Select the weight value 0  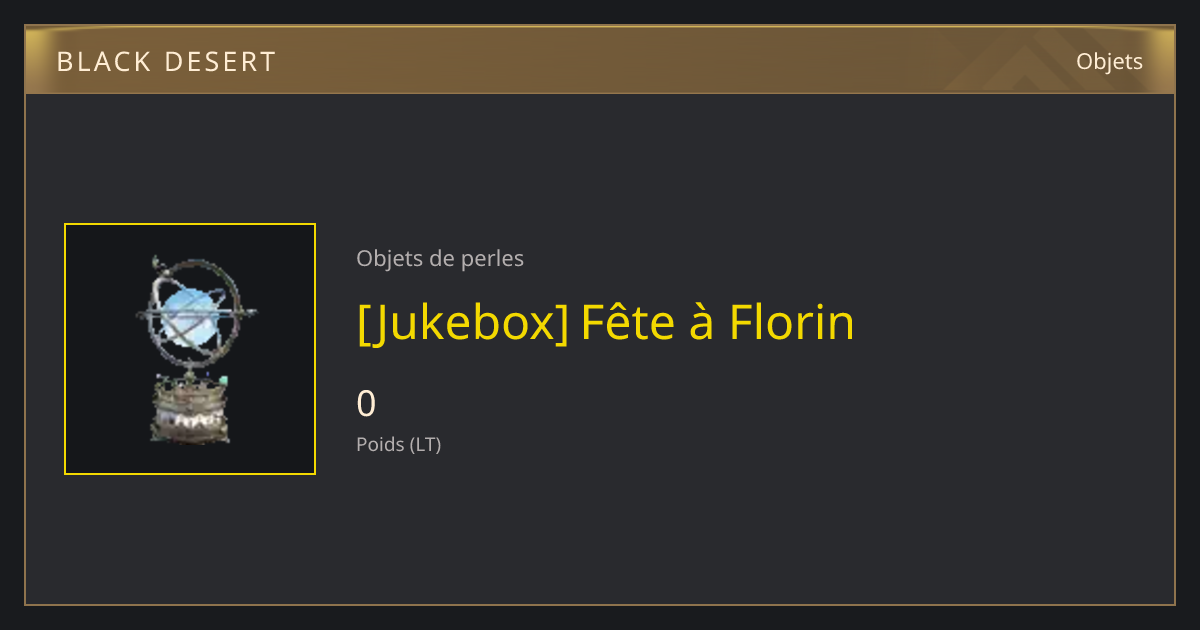coord(367,404)
